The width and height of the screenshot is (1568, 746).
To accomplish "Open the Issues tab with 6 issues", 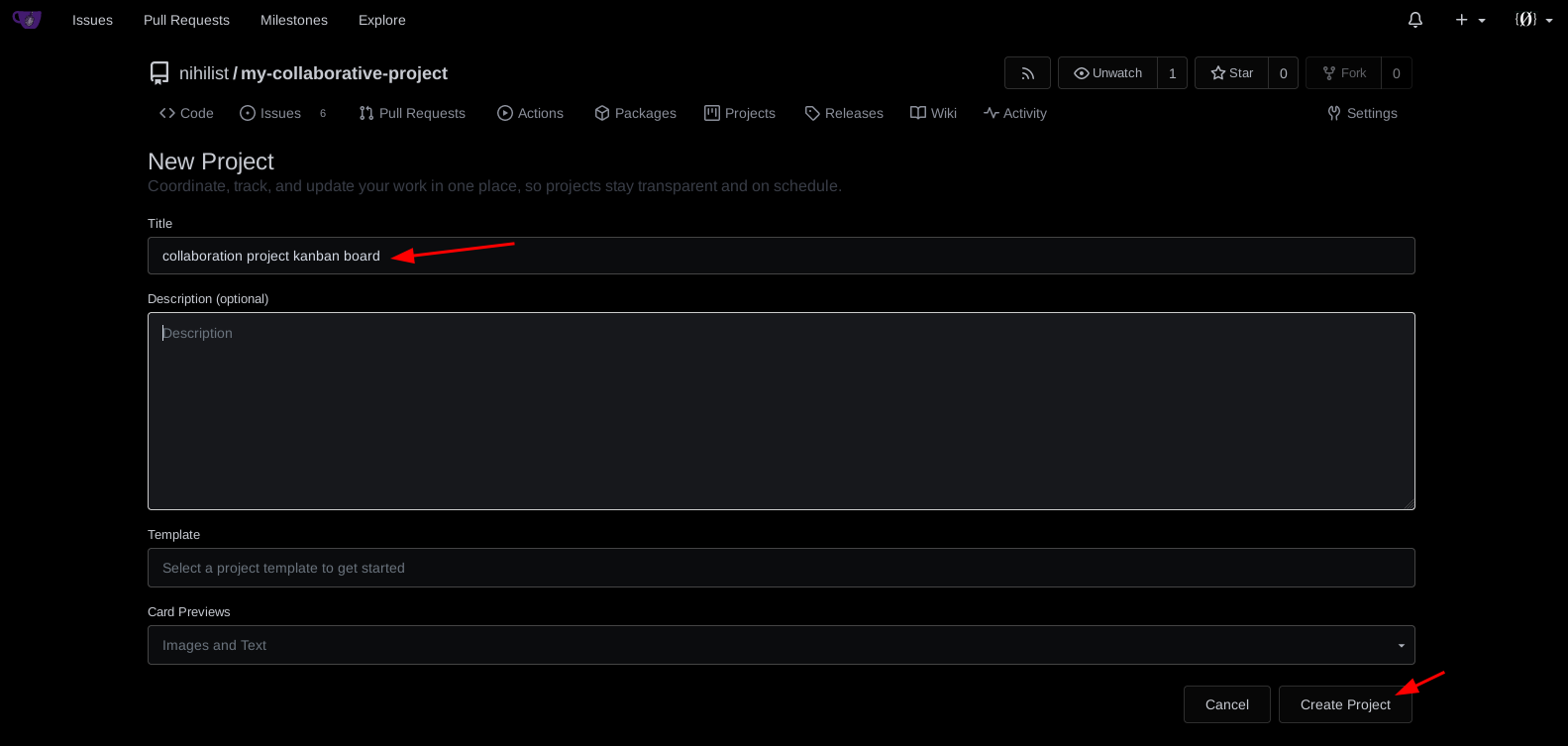I will coord(271,113).
